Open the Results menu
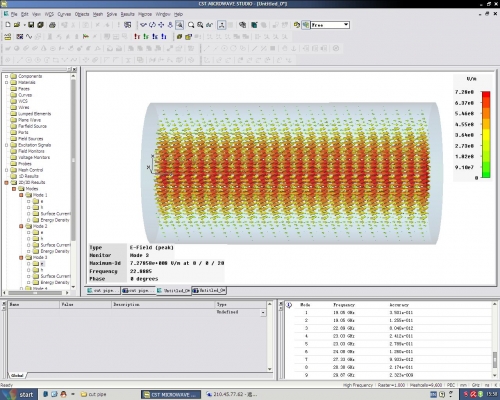 (x=127, y=14)
